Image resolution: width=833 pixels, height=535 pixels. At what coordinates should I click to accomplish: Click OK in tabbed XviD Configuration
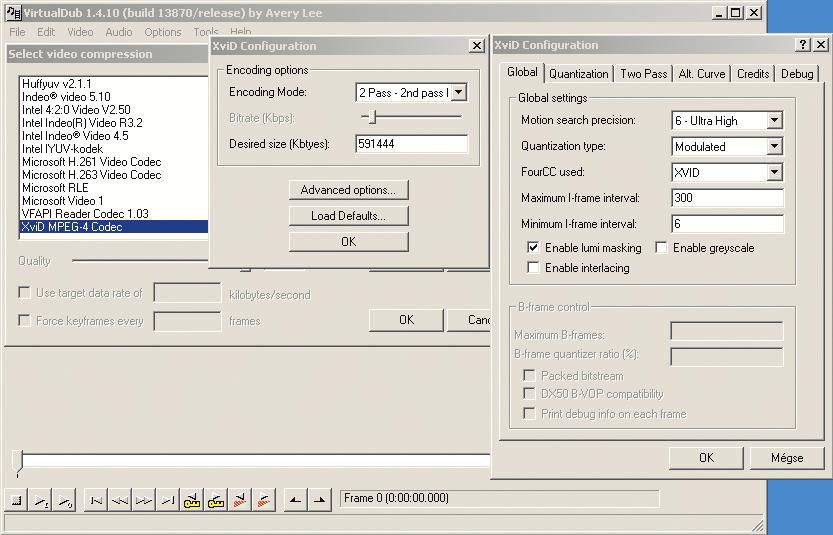point(706,458)
